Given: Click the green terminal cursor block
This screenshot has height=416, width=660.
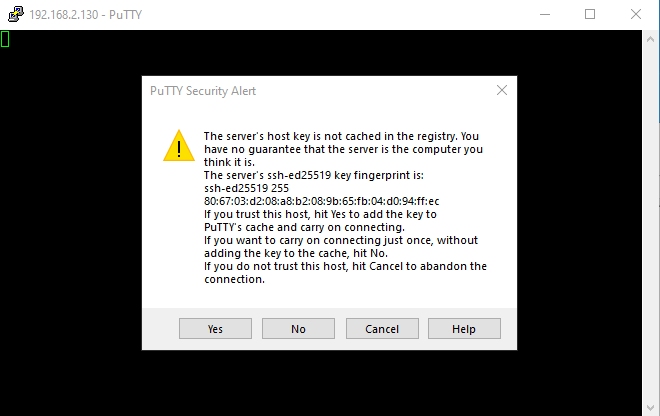Looking at the screenshot, I should click(5, 39).
